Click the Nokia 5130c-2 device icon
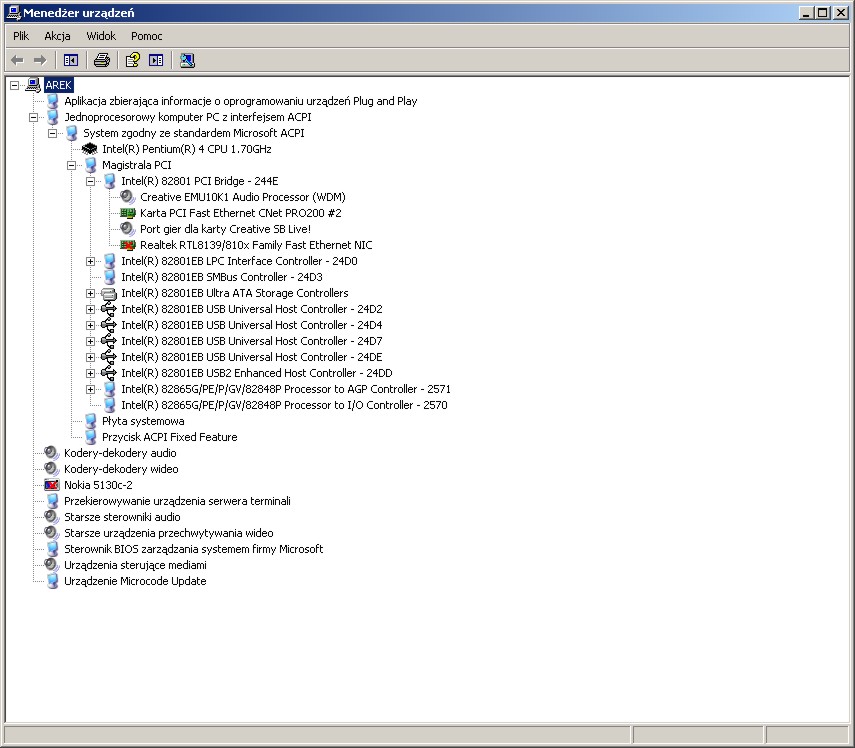 click(52, 485)
